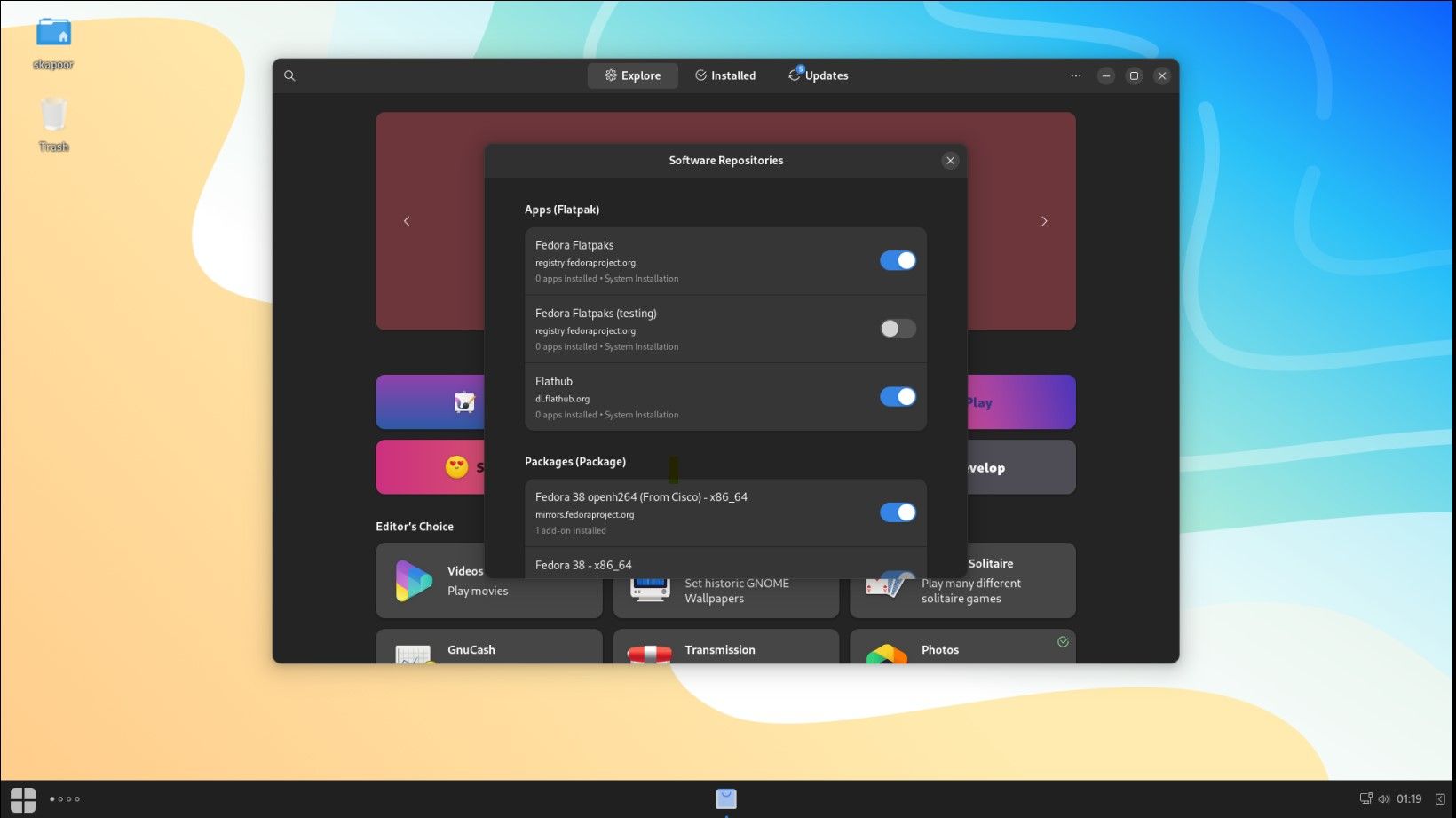Click the volume icon in system tray
Screen dimensions: 1456x818
pos(1383,798)
